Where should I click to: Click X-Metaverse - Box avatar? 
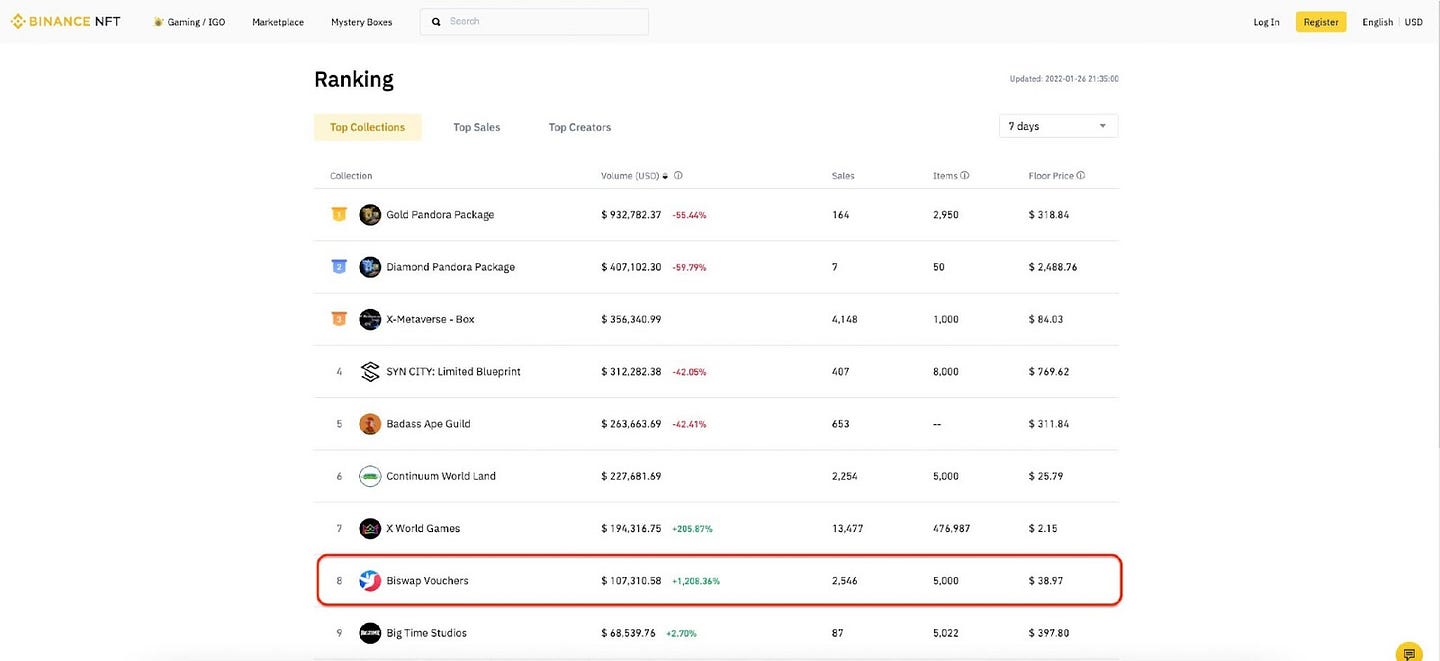370,319
